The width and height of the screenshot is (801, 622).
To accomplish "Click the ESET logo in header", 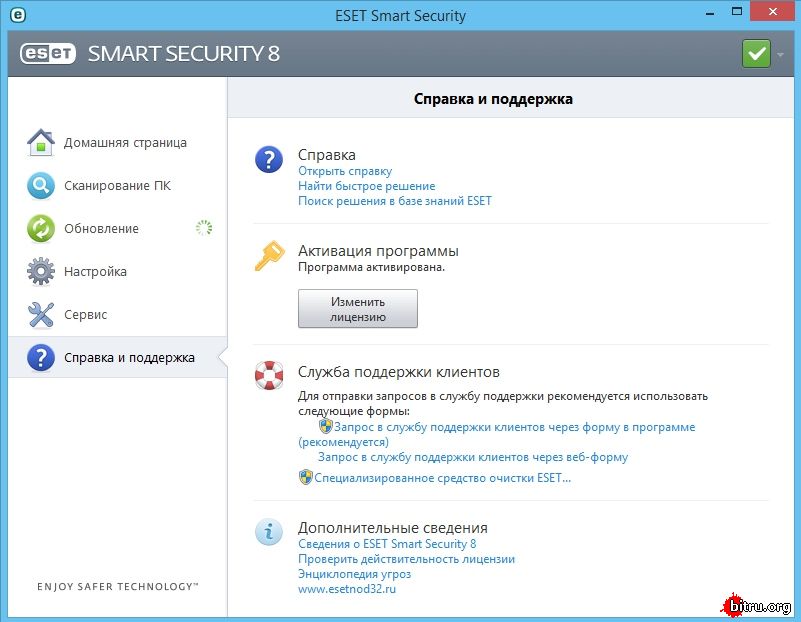I will pyautogui.click(x=48, y=54).
